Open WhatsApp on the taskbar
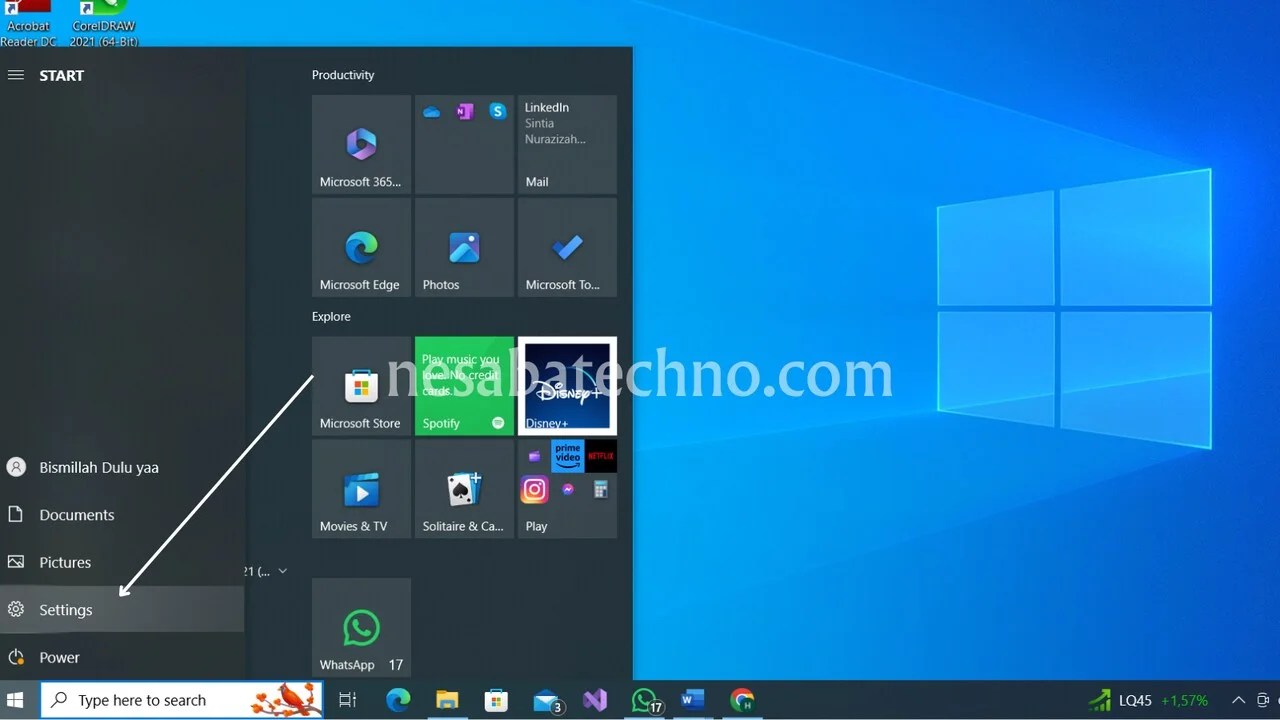 (645, 700)
